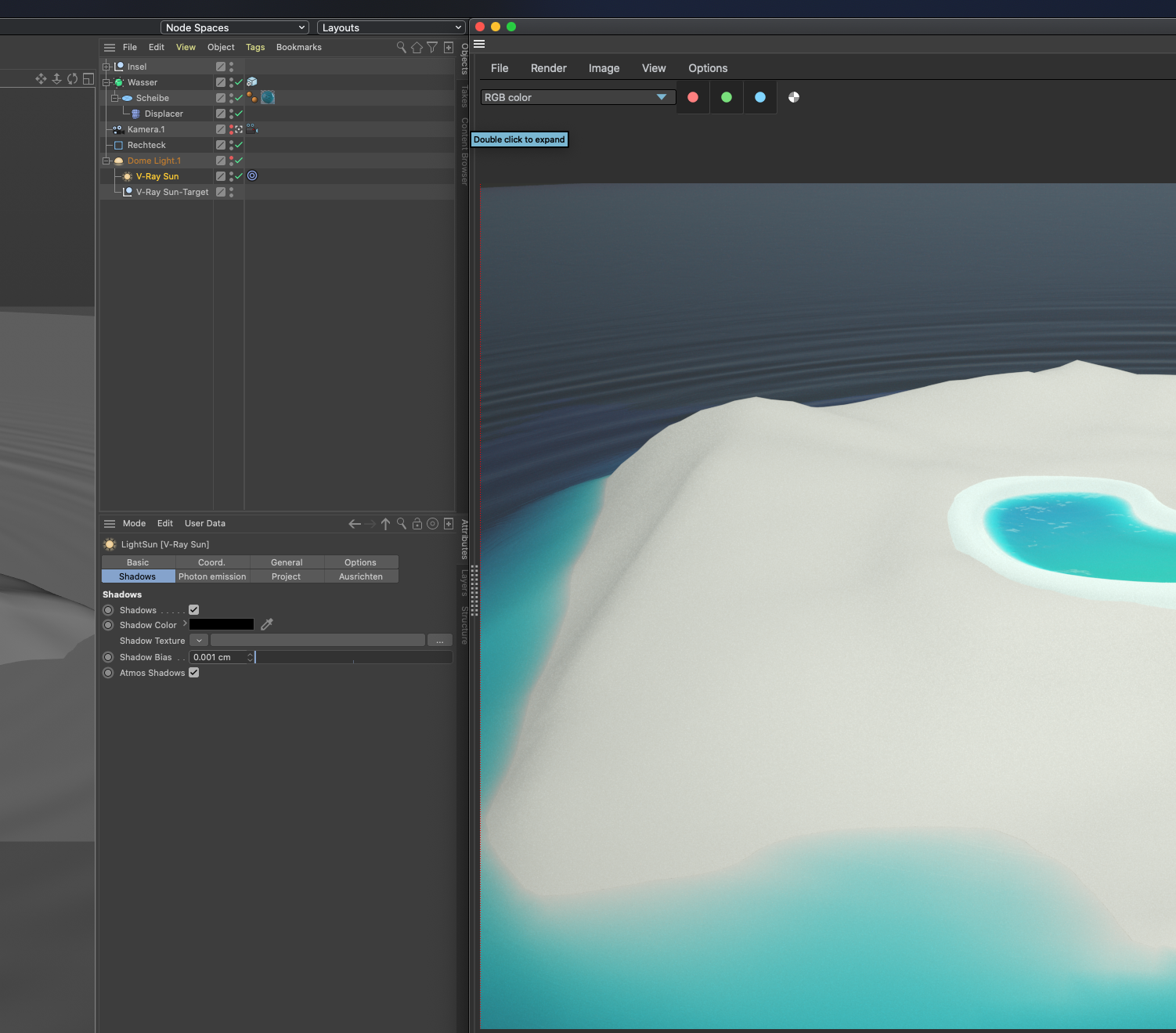Screen dimensions: 1176x1033
Task: Expand Shadow Color chevron
Action: 185,623
